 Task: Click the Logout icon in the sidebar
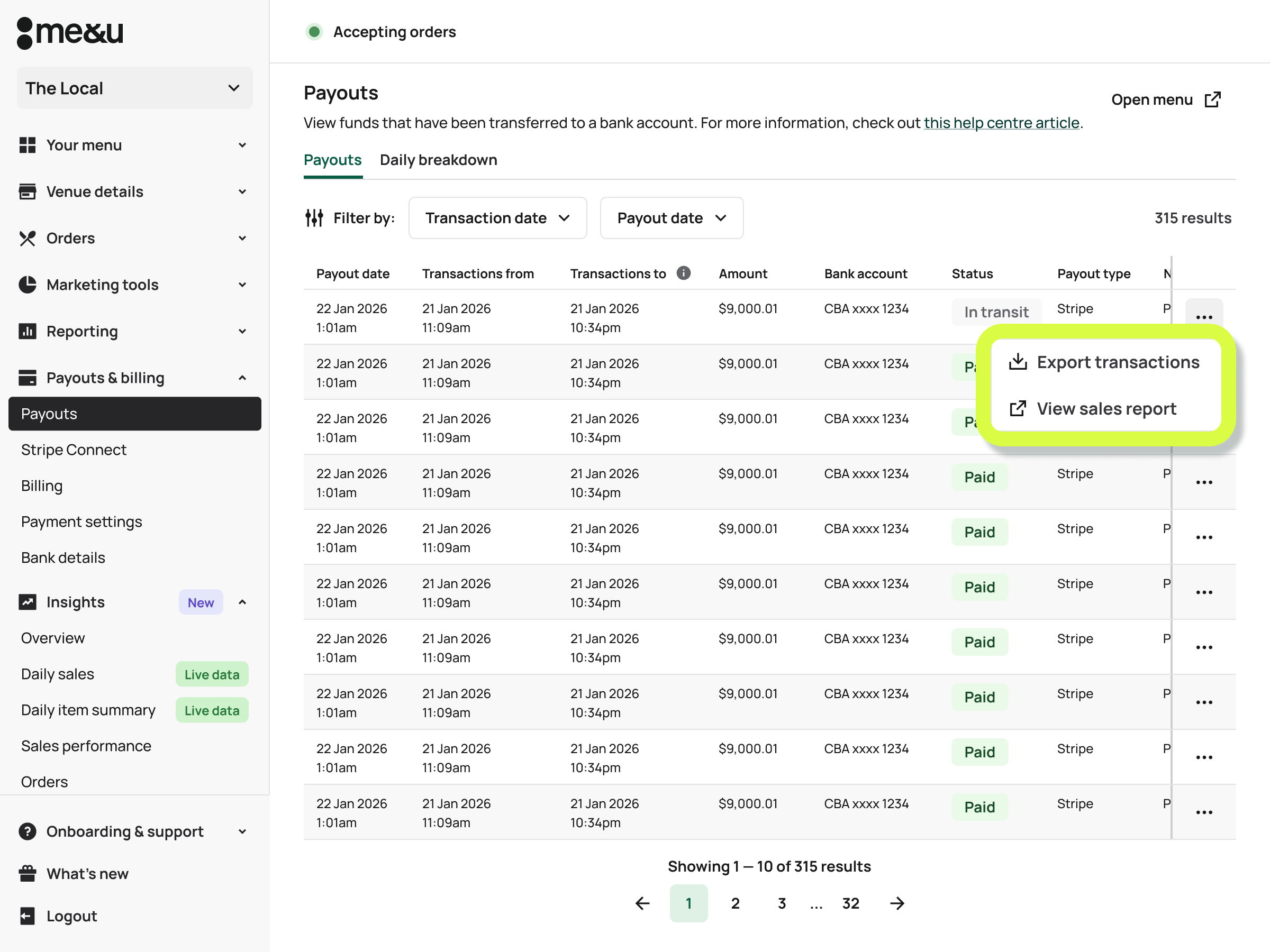pos(27,916)
